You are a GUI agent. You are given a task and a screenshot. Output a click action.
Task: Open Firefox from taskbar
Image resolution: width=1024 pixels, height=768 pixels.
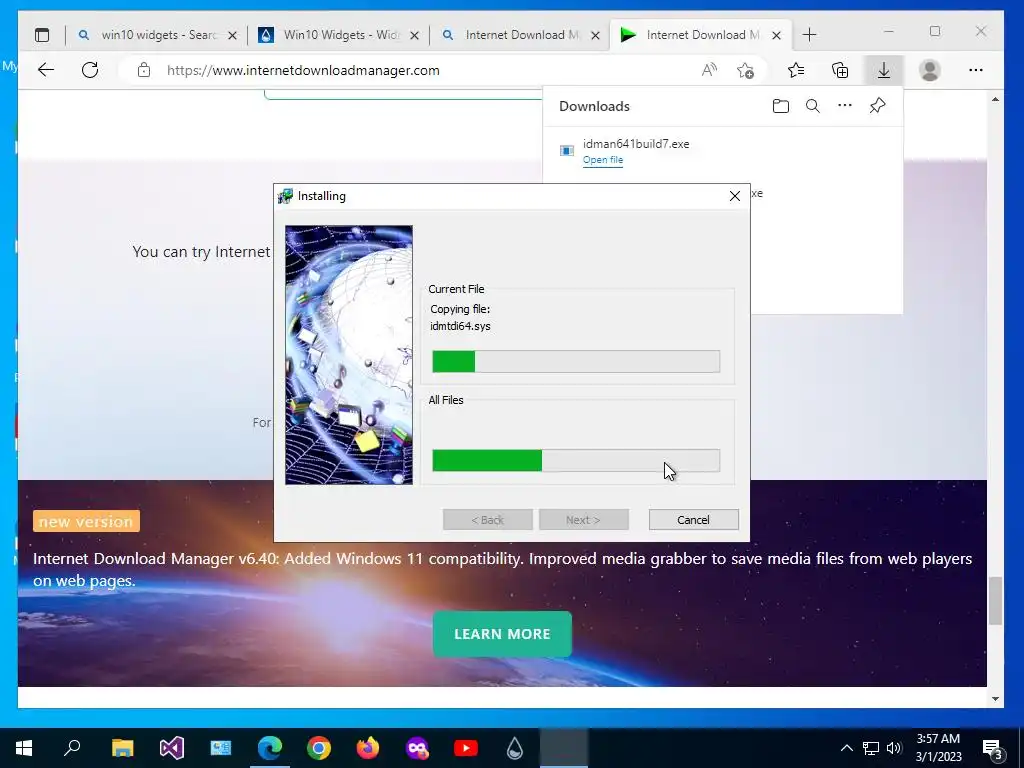coord(368,748)
